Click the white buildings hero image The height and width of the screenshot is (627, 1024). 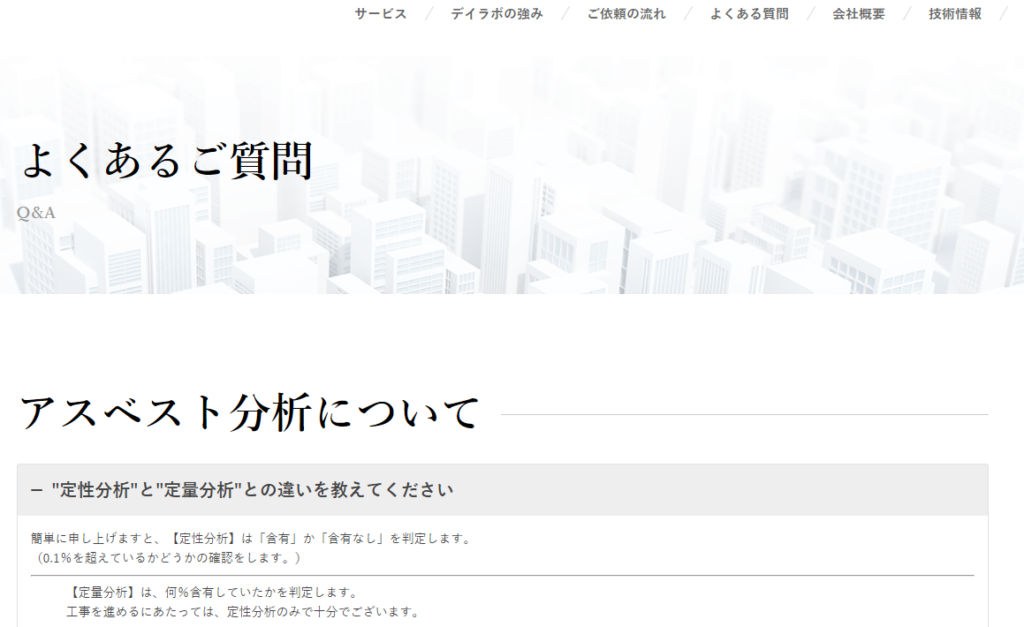(650, 200)
